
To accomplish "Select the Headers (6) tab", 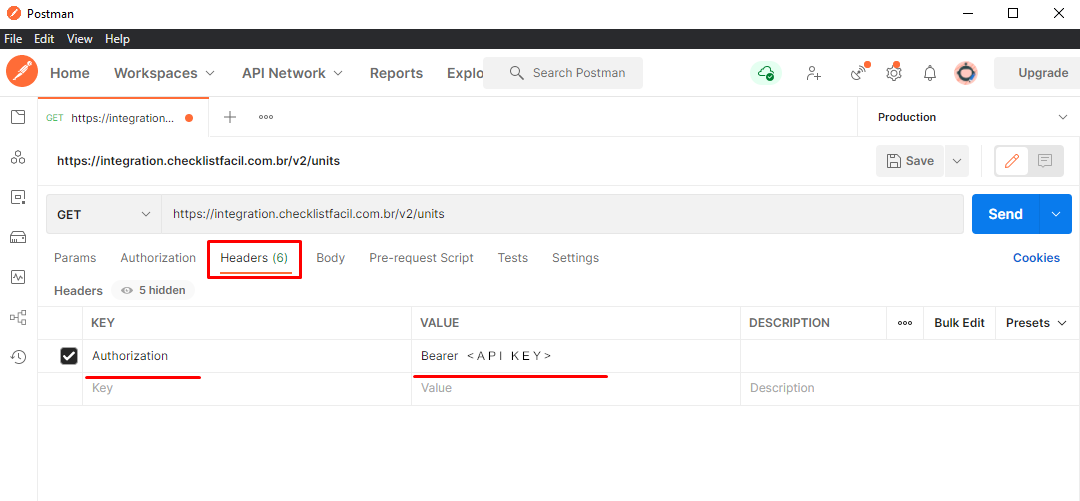I will point(254,258).
